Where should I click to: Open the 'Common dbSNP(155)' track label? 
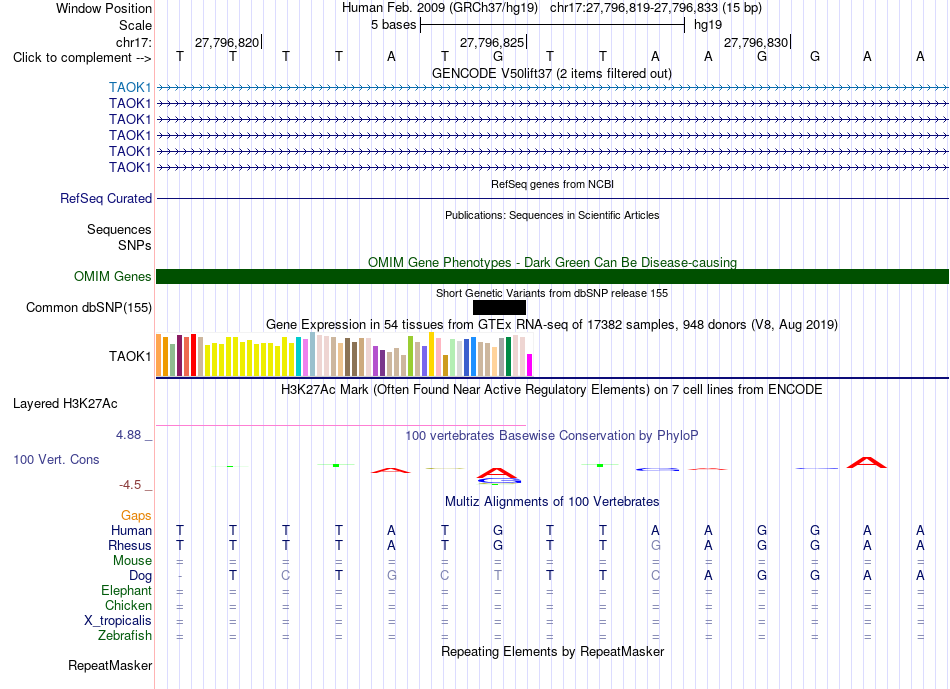(x=88, y=307)
